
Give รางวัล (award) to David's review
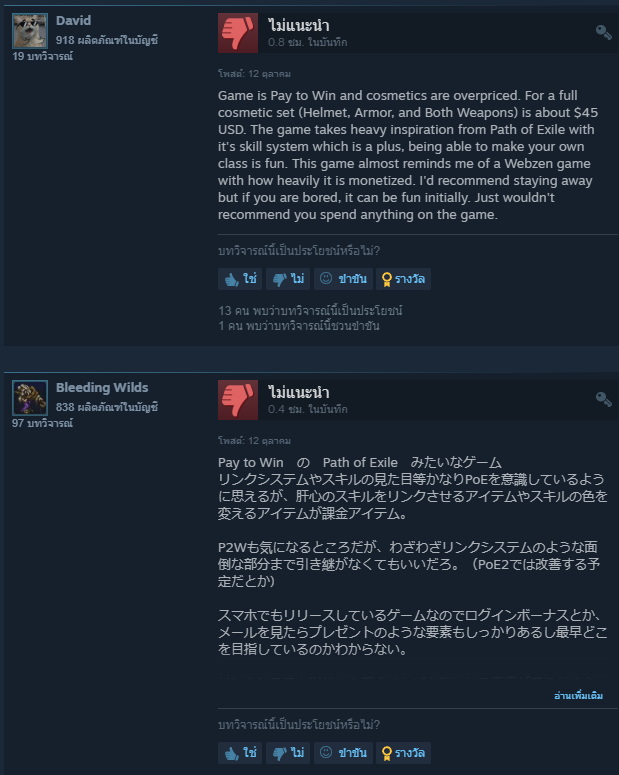403,279
